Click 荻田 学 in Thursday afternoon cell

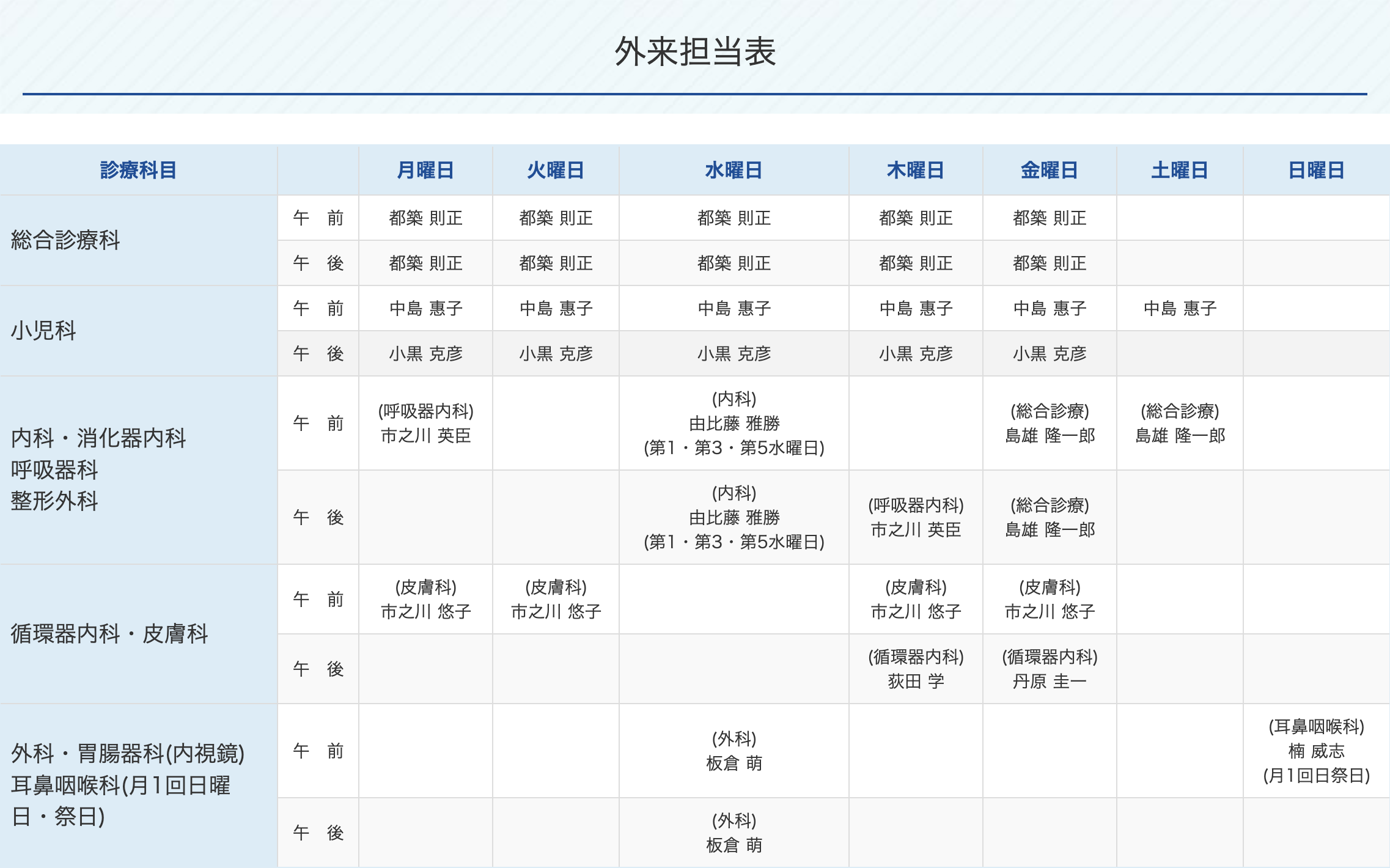(x=916, y=681)
